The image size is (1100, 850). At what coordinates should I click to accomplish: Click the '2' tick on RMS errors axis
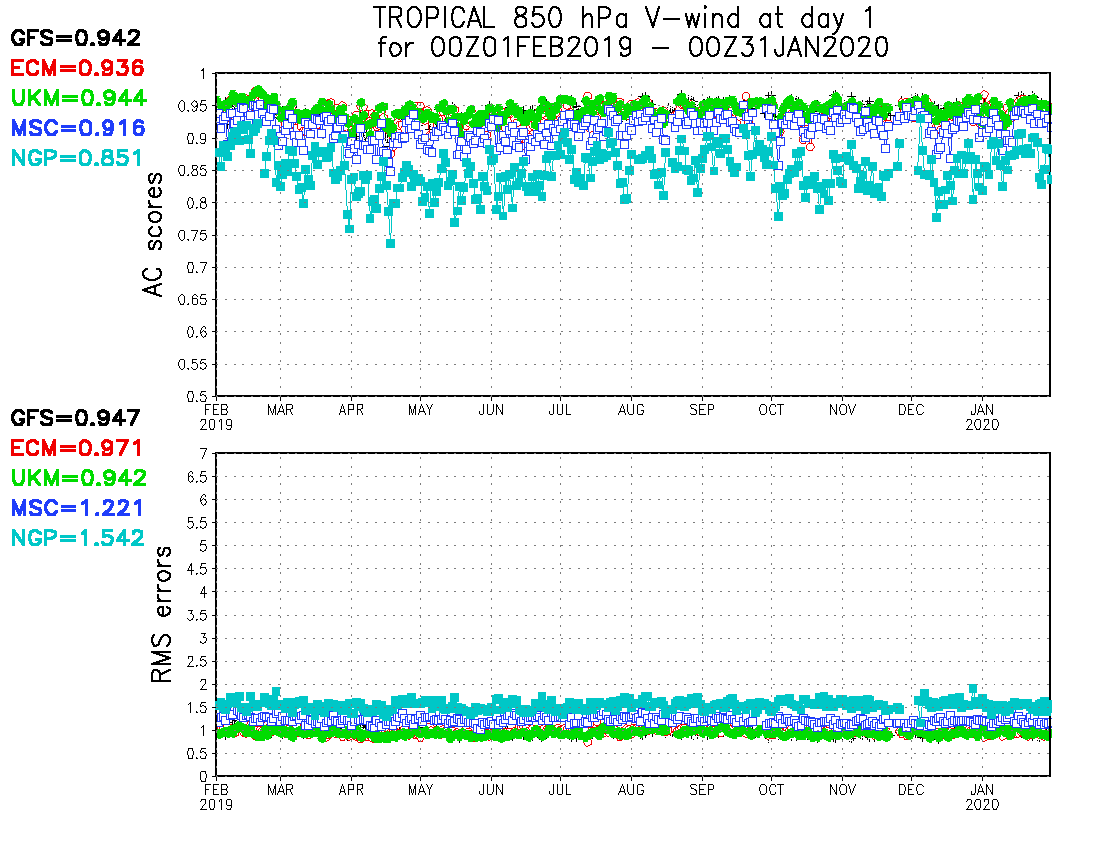[203, 685]
